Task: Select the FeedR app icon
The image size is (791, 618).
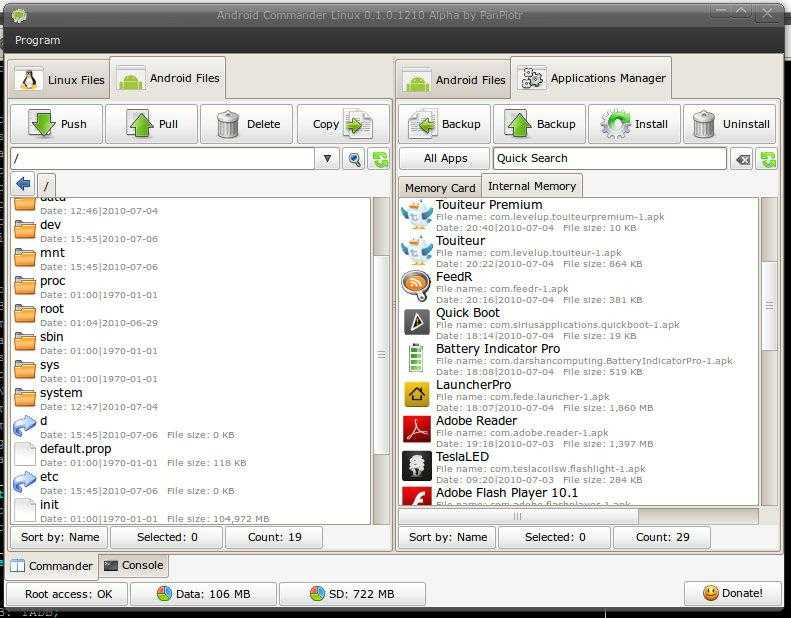Action: pyautogui.click(x=416, y=286)
